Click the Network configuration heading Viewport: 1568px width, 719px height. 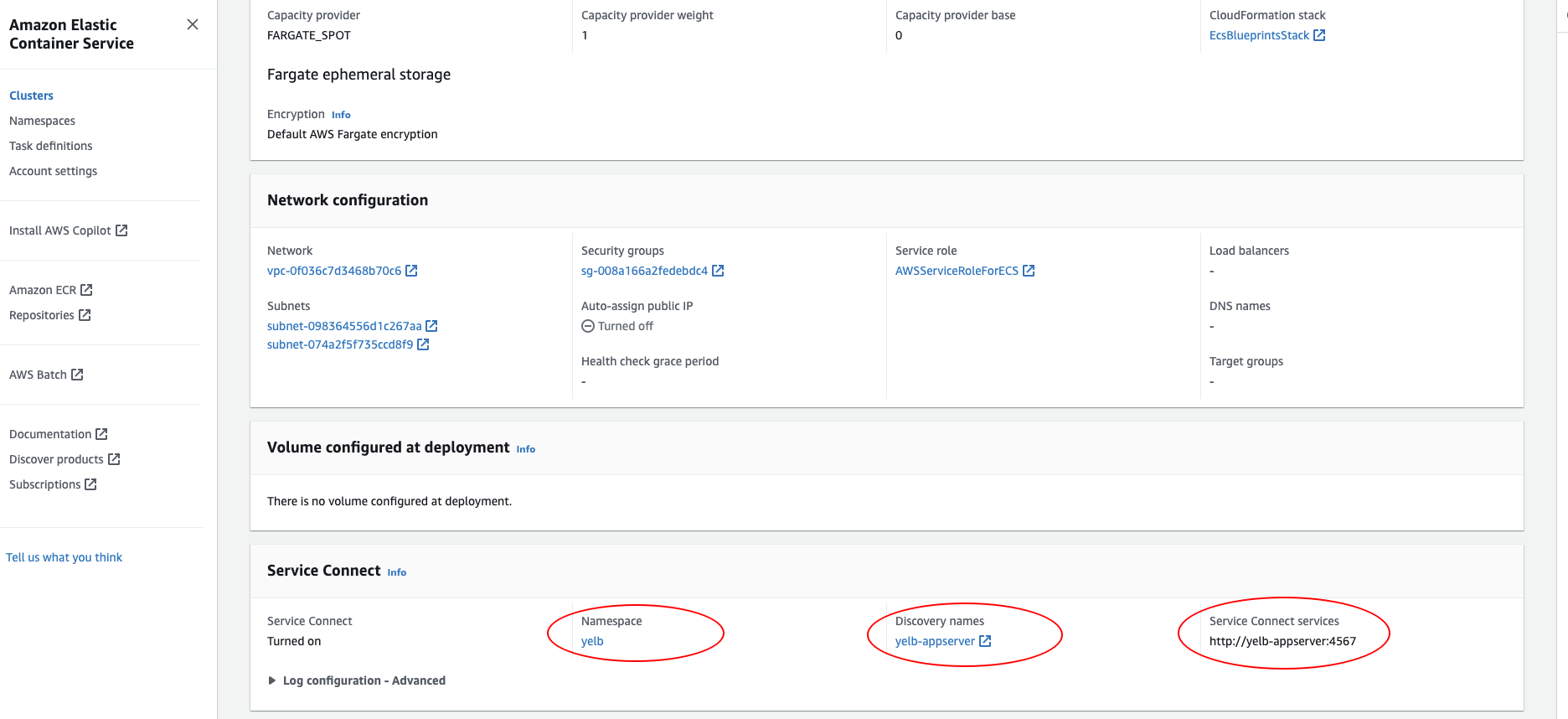[x=348, y=200]
